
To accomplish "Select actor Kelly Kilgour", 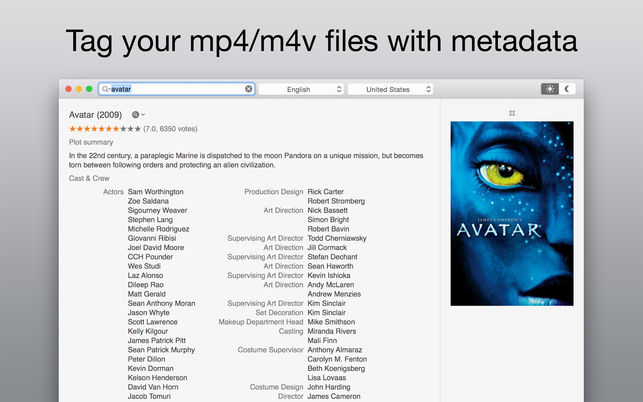I will click(x=148, y=331).
